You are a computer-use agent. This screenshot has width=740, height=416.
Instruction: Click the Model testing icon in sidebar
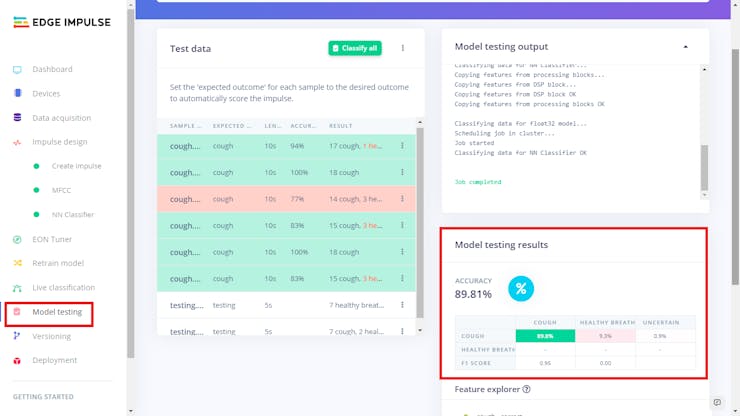pos(17,312)
